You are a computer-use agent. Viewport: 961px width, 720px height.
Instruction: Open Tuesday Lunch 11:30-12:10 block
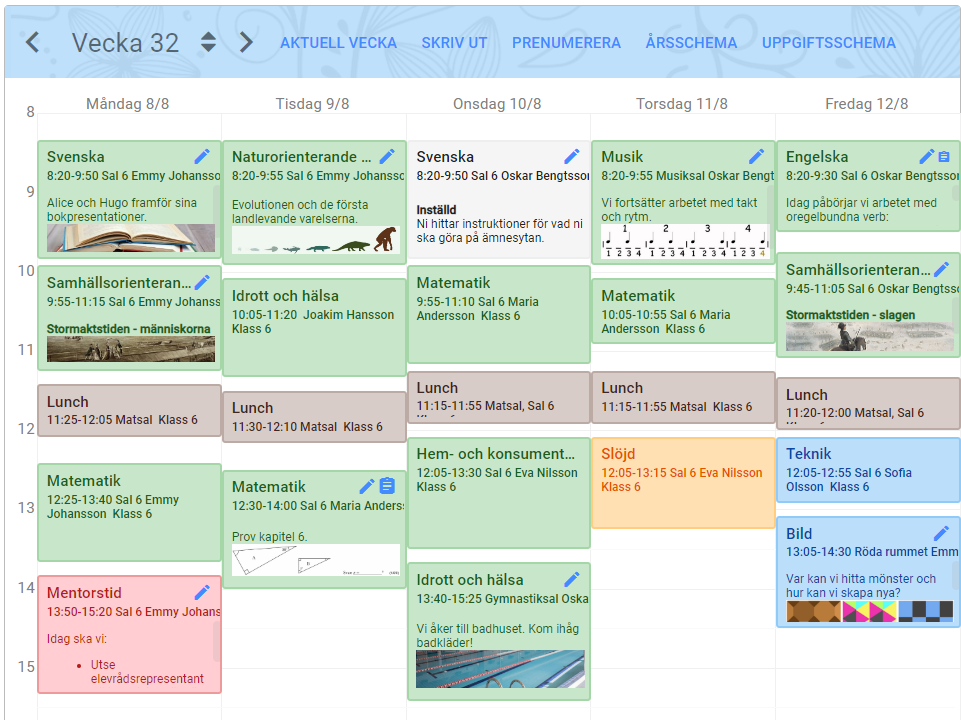tap(314, 417)
